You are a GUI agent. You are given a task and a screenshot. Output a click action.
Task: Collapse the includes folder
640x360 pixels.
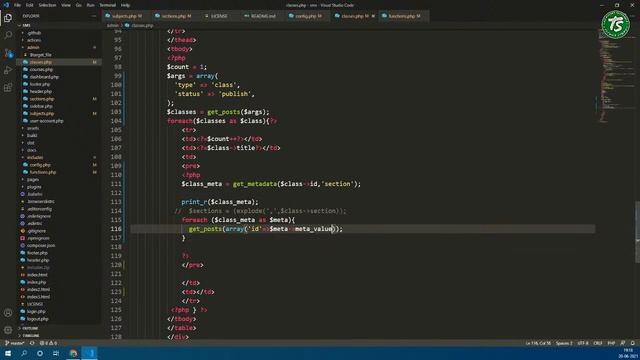coord(35,158)
